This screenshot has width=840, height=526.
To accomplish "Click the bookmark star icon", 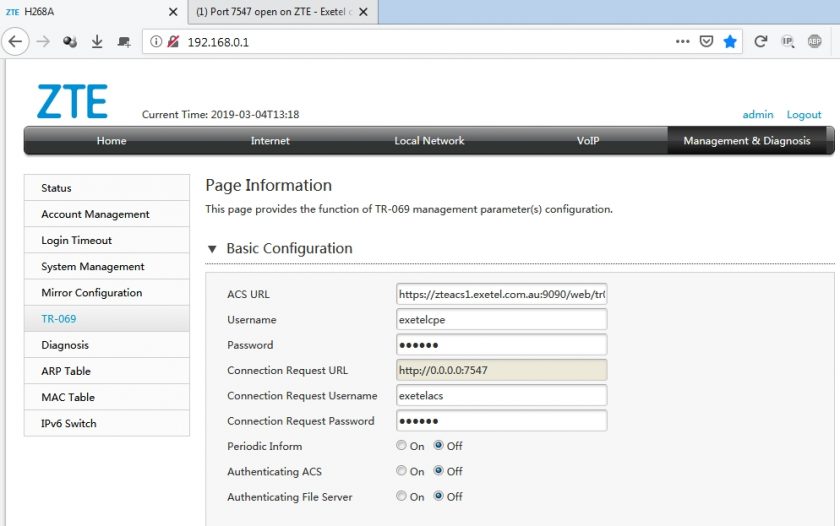I will (x=730, y=42).
